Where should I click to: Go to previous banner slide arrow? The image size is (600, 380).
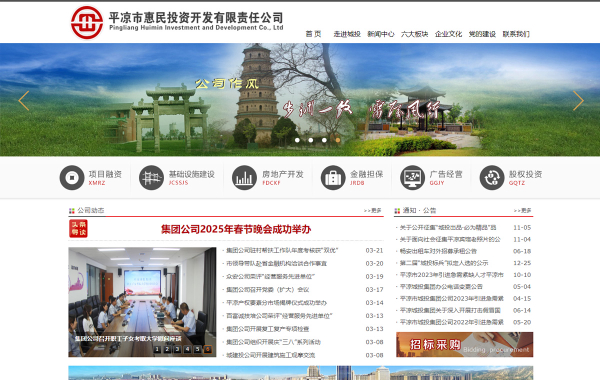24,101
